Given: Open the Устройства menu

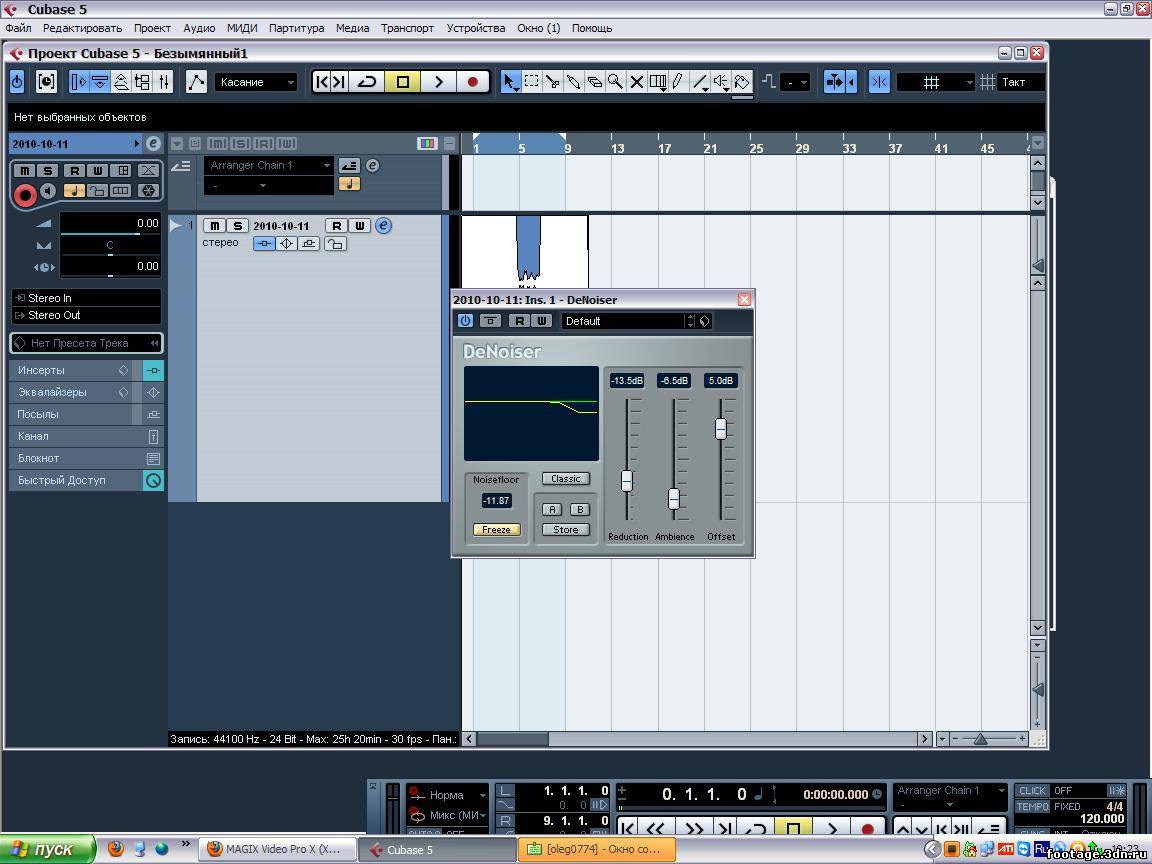Looking at the screenshot, I should click(475, 28).
